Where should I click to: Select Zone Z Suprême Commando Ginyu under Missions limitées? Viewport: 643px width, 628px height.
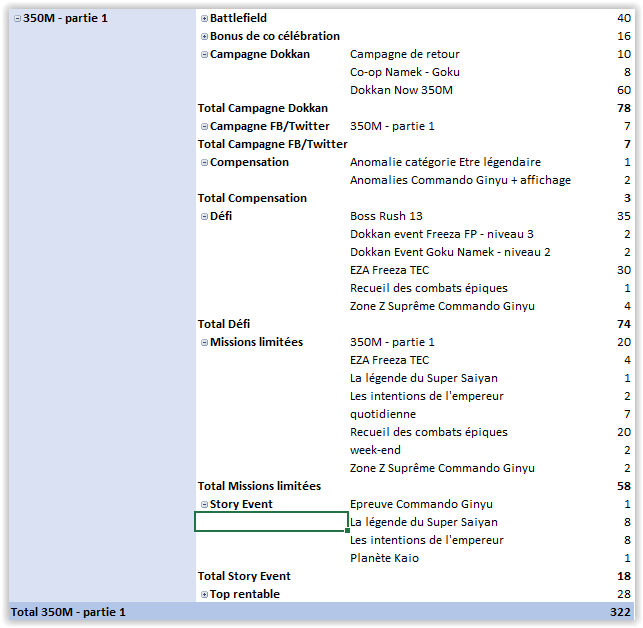pos(442,468)
